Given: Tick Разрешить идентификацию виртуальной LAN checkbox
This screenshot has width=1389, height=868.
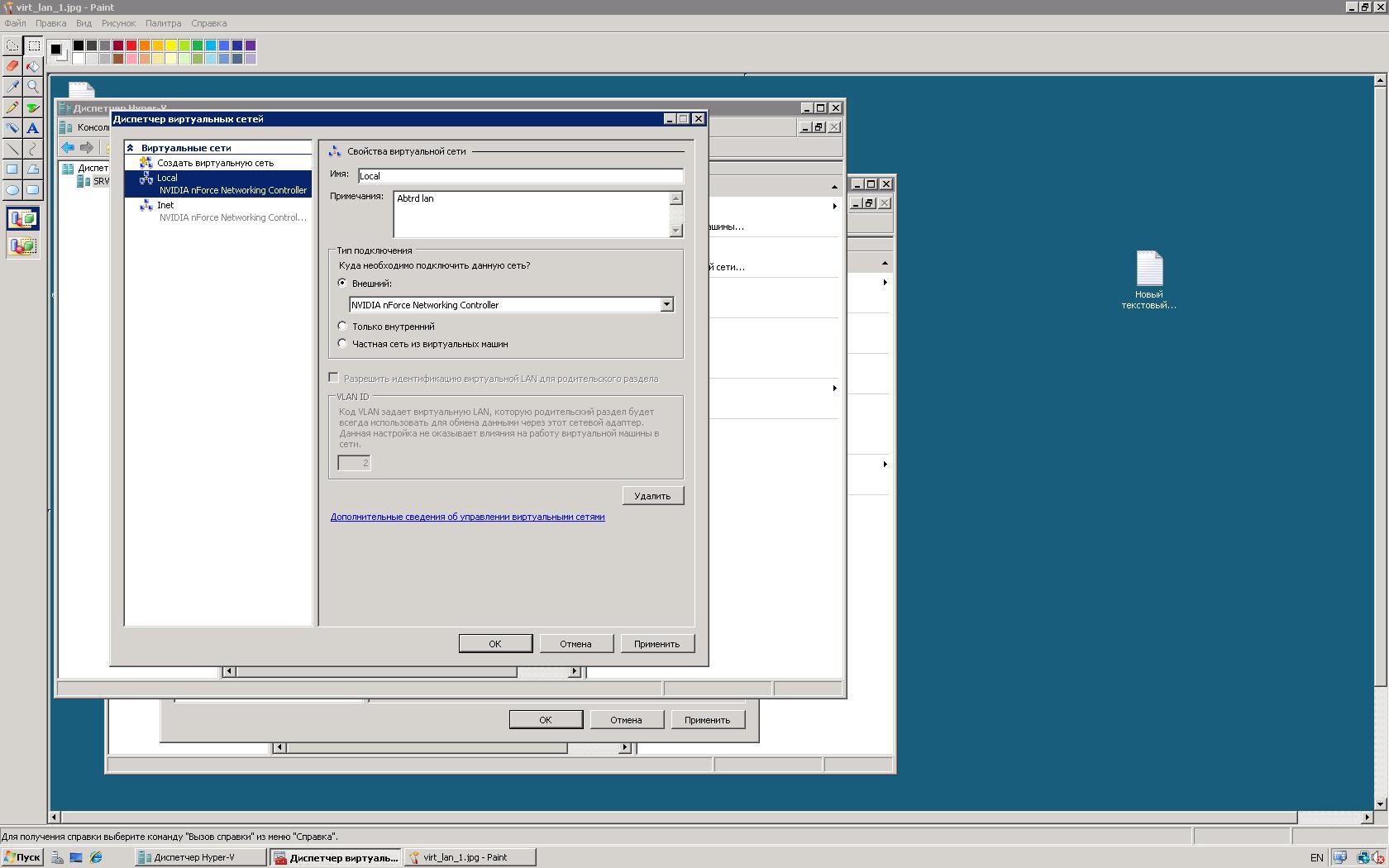Looking at the screenshot, I should click(x=333, y=378).
